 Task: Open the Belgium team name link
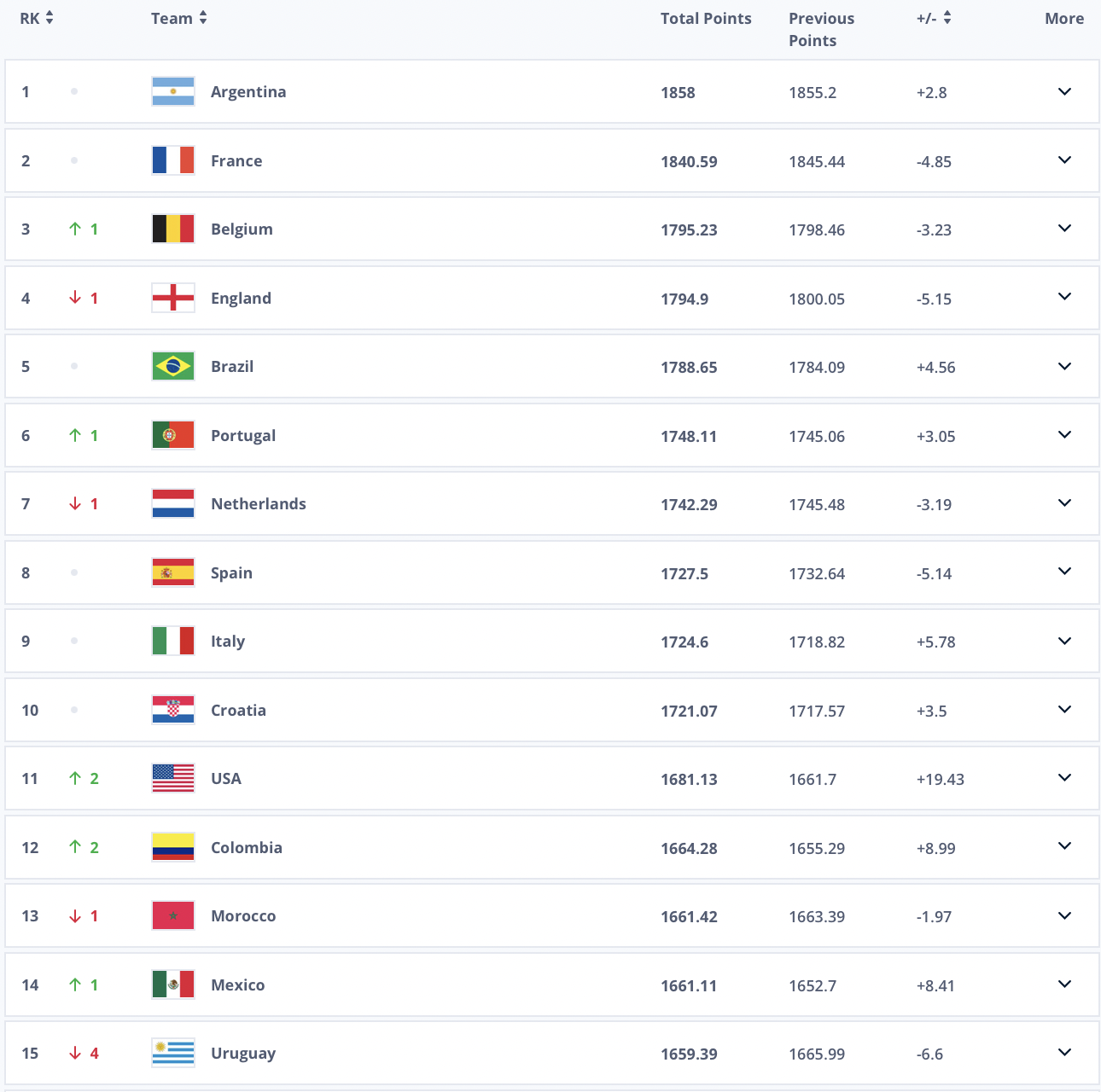point(242,229)
